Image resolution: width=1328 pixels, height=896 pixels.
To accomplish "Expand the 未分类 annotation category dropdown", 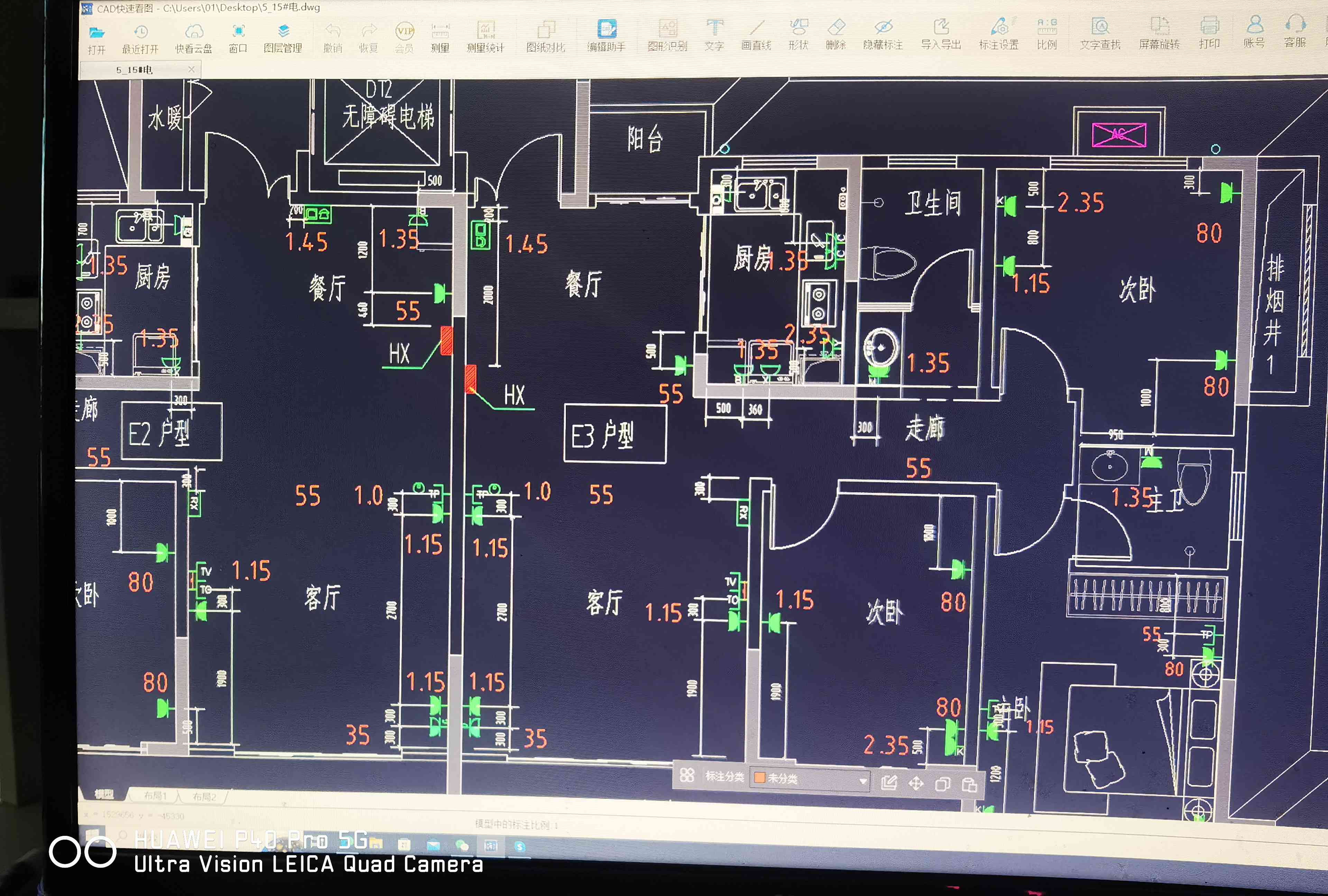I will pyautogui.click(x=863, y=781).
